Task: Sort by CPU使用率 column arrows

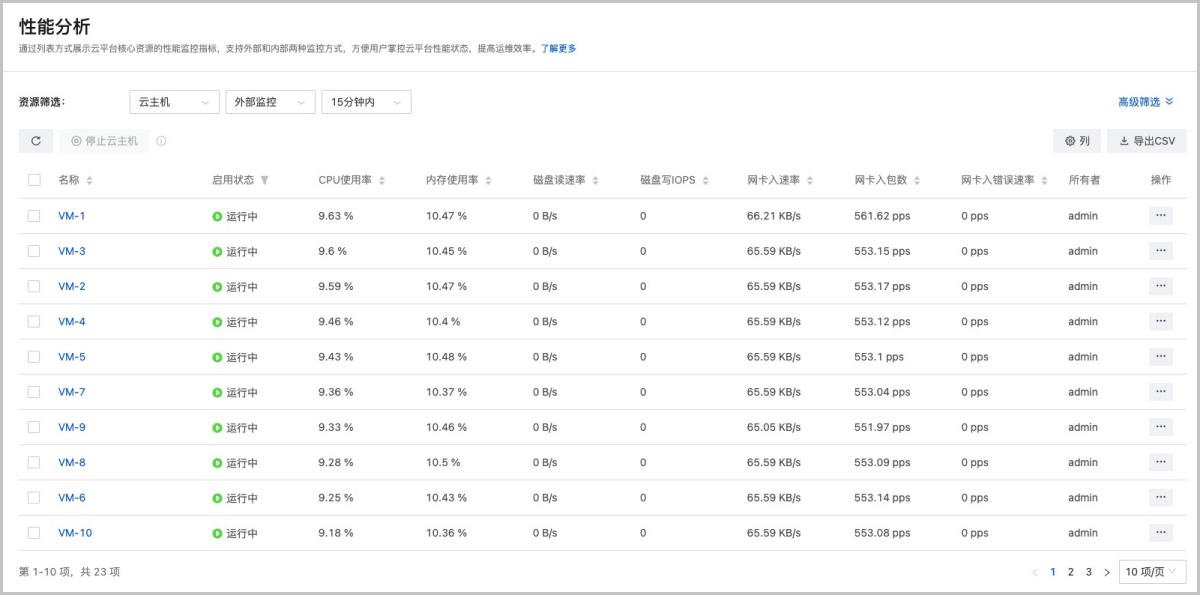Action: (382, 181)
